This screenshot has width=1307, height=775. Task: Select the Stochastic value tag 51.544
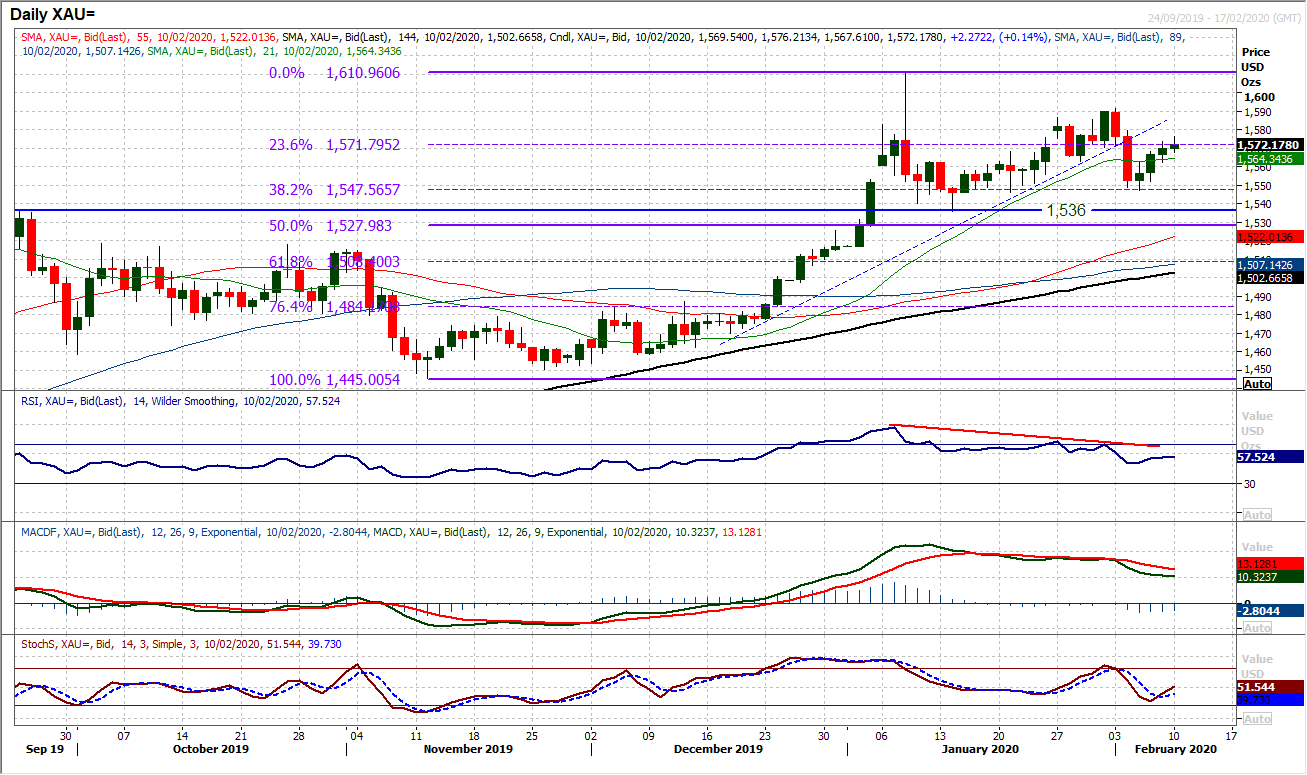click(1263, 688)
